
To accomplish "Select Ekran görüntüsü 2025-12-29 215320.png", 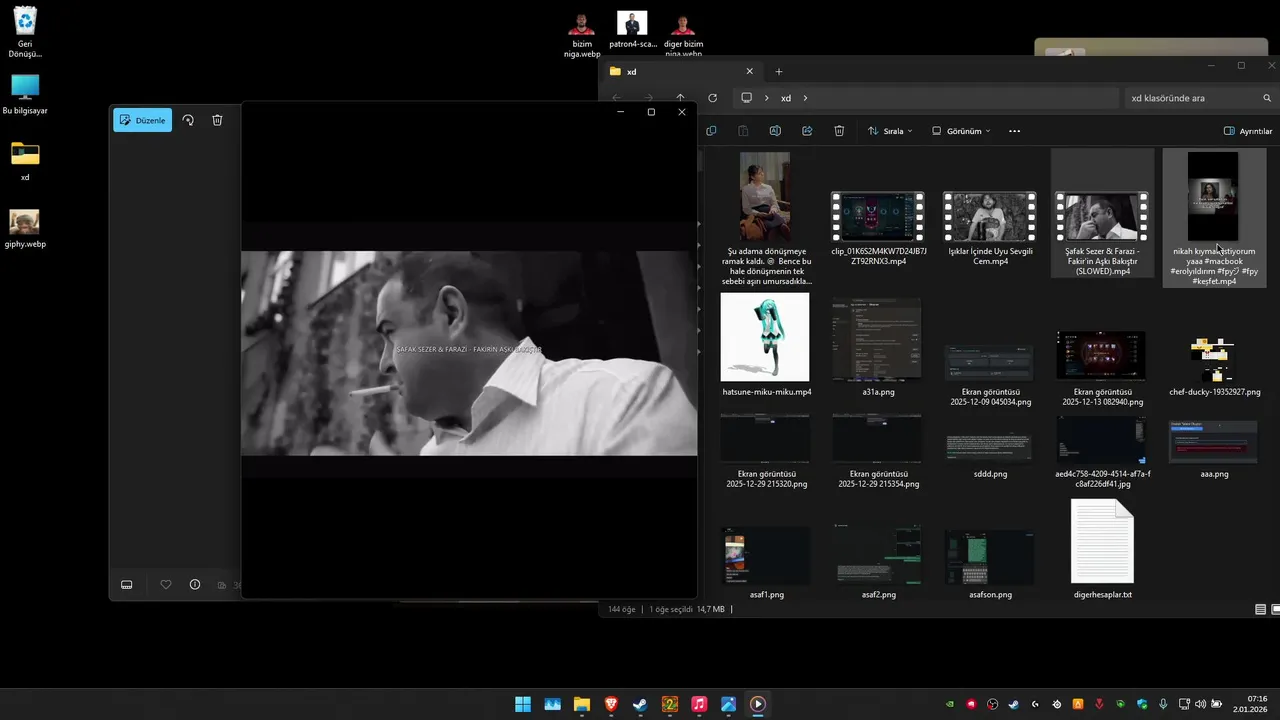I will 766,450.
